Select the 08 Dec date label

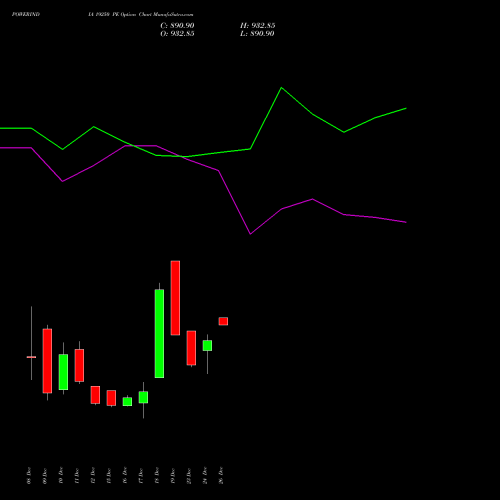(x=29, y=476)
